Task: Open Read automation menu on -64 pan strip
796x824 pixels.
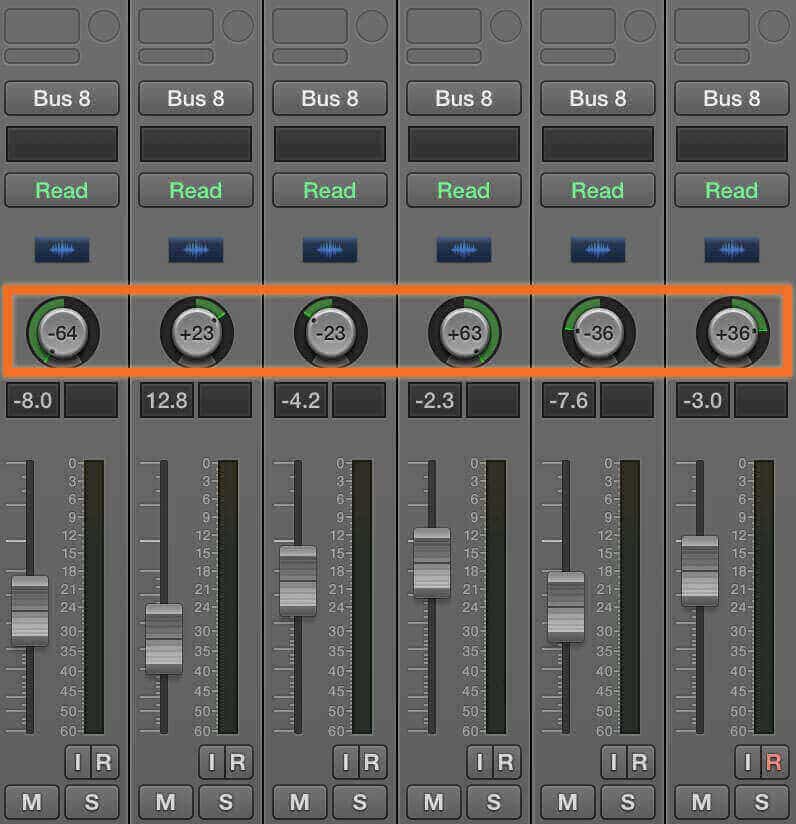Action: click(62, 190)
